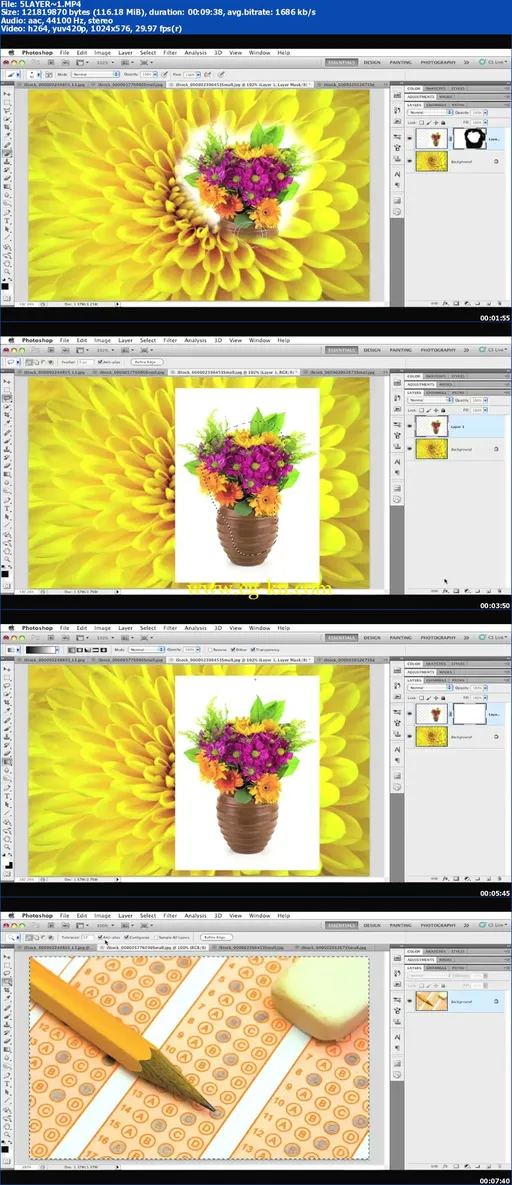Click Add to Selection icon in 00:07:40 options bar
The width and height of the screenshot is (512, 1185).
point(37,936)
